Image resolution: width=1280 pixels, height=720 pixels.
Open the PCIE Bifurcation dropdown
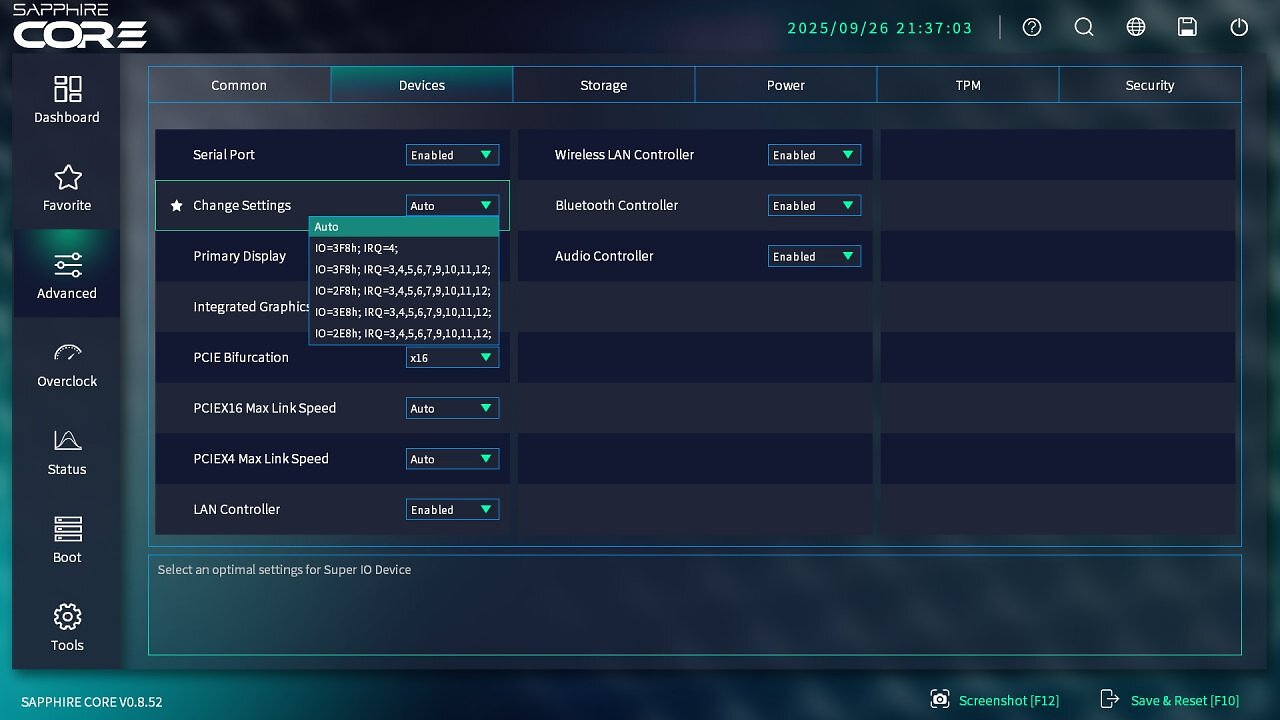pyautogui.click(x=452, y=357)
